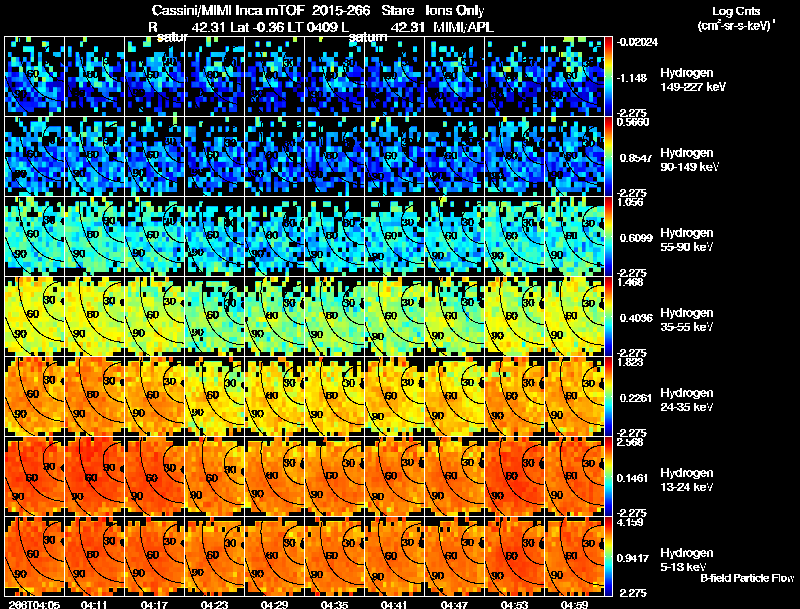Click the 0.5660 scale maximum value

click(633, 122)
